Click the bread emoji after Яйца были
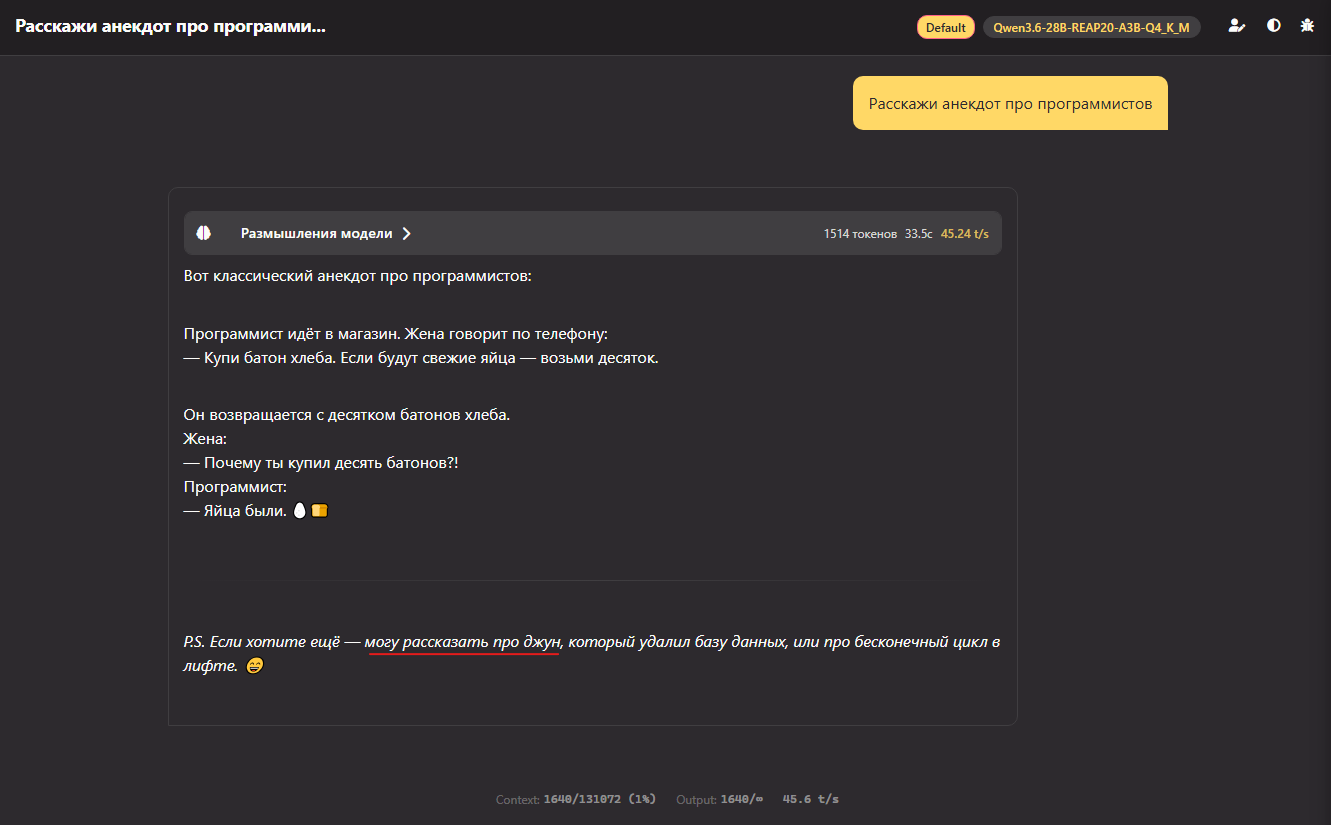Viewport: 1331px width, 825px height. click(319, 511)
